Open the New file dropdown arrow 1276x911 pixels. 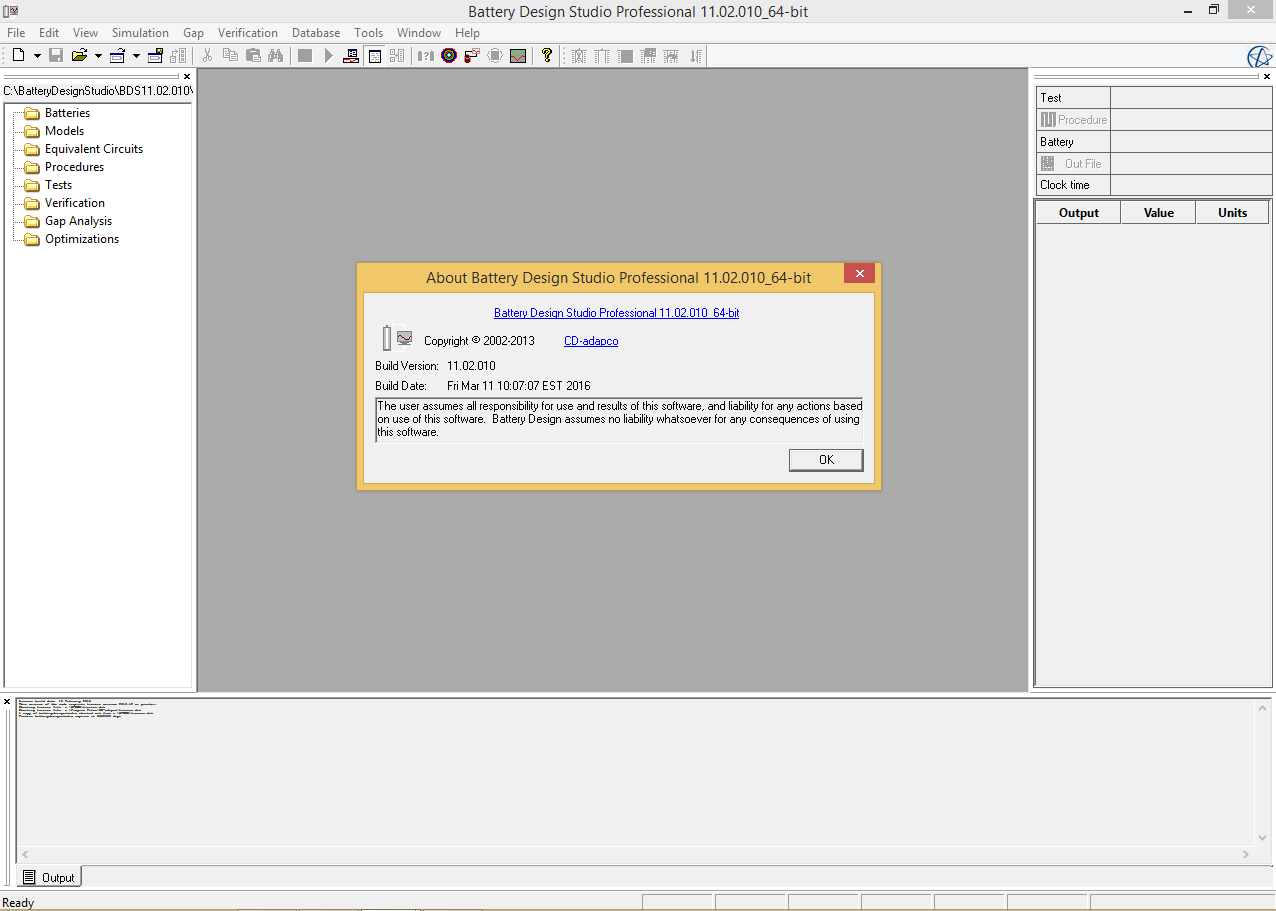37,56
